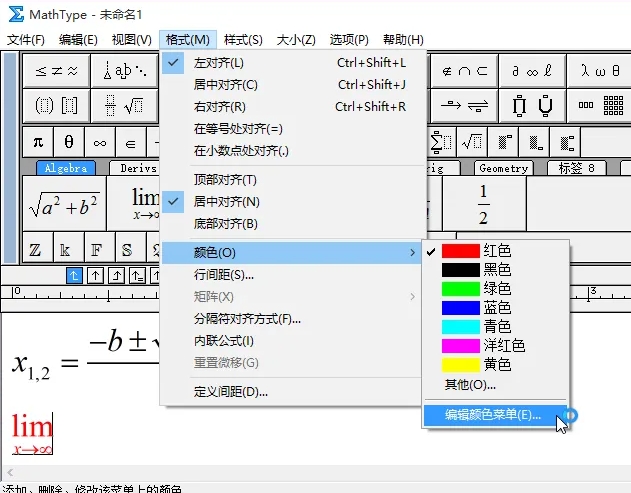Insert the double-struck F symbol
Screen dimensions: 631x493
100,247
